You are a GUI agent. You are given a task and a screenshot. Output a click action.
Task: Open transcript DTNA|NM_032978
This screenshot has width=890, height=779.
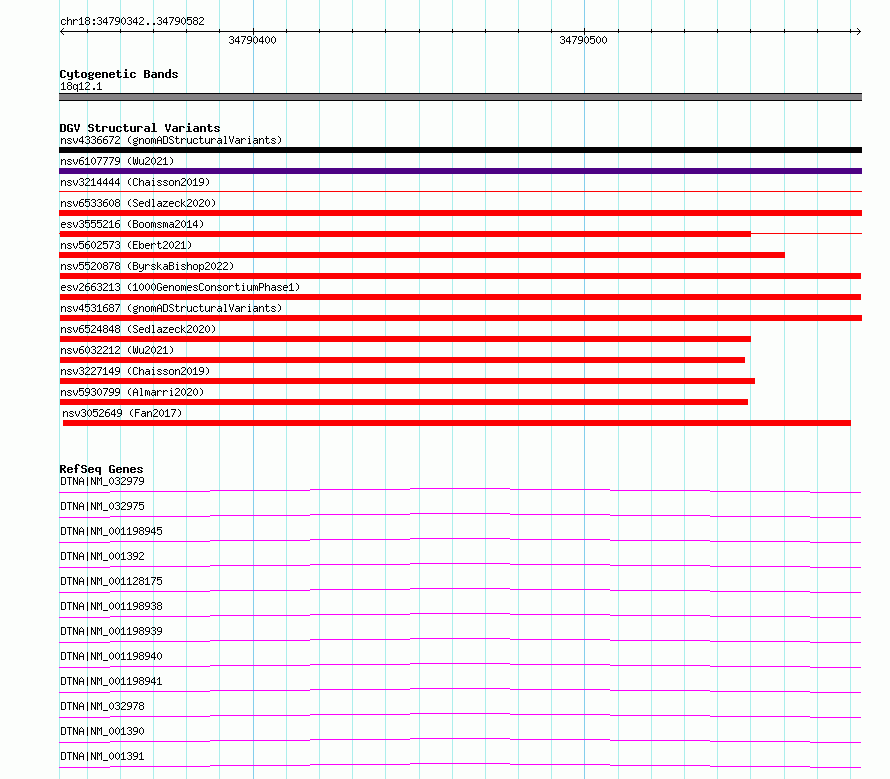(x=102, y=706)
